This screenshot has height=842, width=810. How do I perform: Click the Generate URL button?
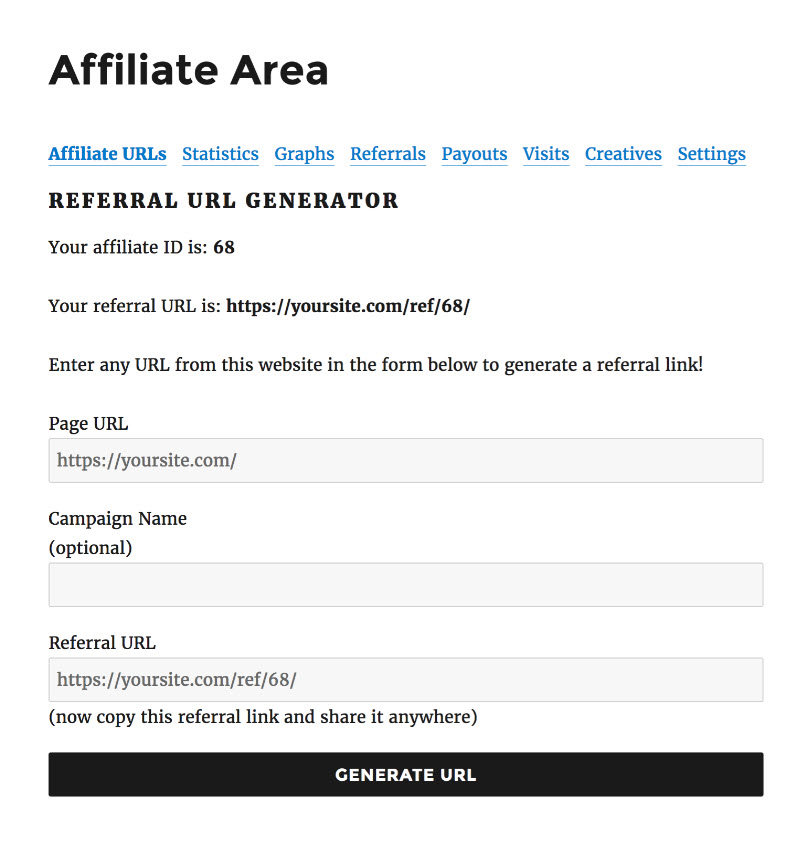pos(406,774)
